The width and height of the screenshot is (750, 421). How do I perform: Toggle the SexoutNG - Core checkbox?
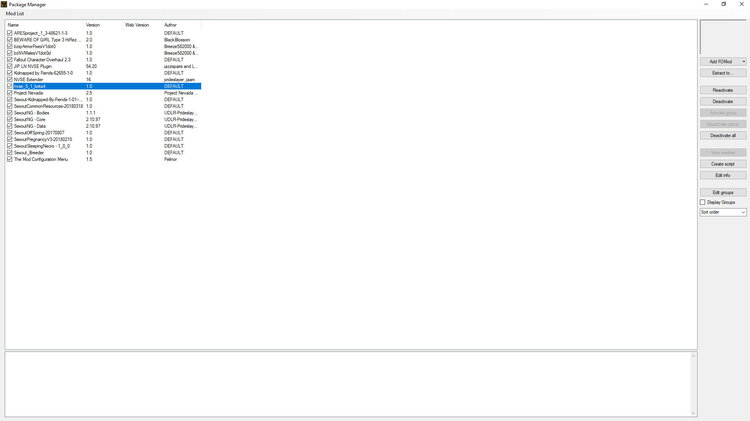10,119
